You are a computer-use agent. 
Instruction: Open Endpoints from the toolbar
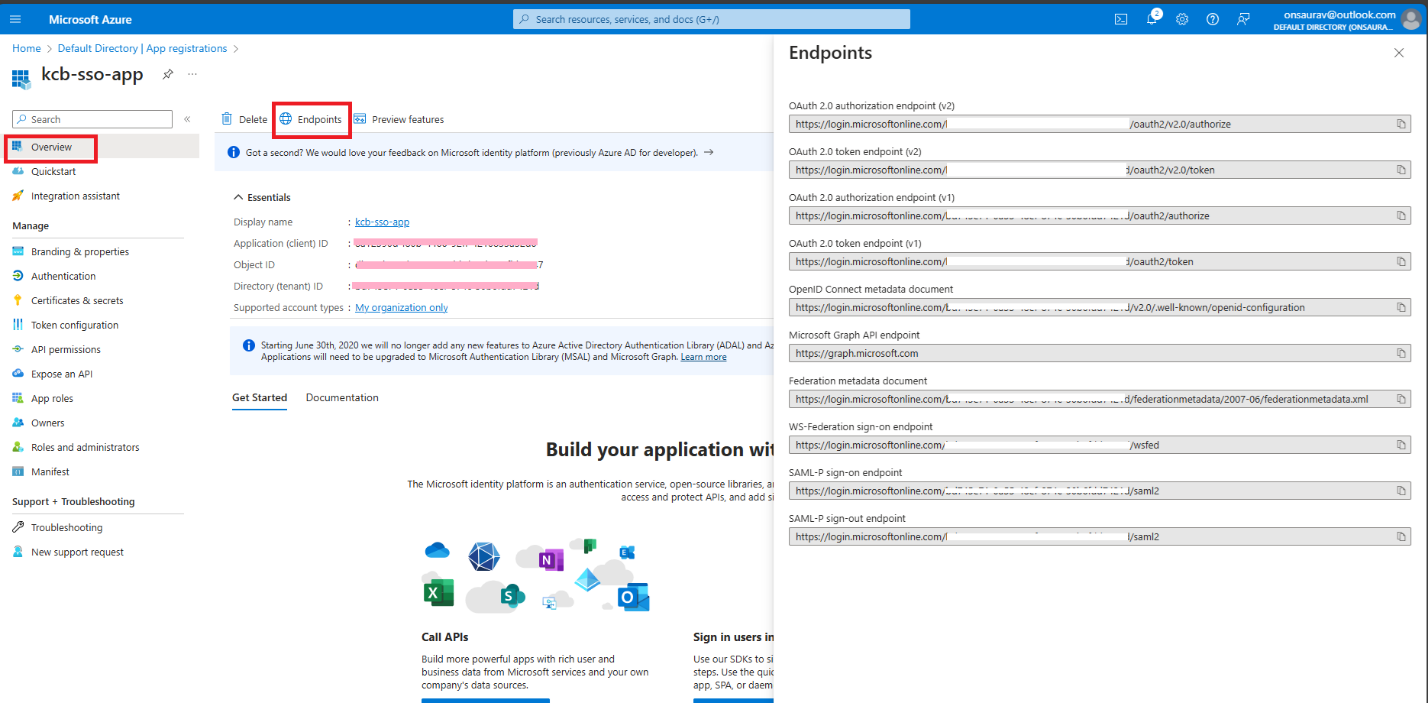coord(311,119)
